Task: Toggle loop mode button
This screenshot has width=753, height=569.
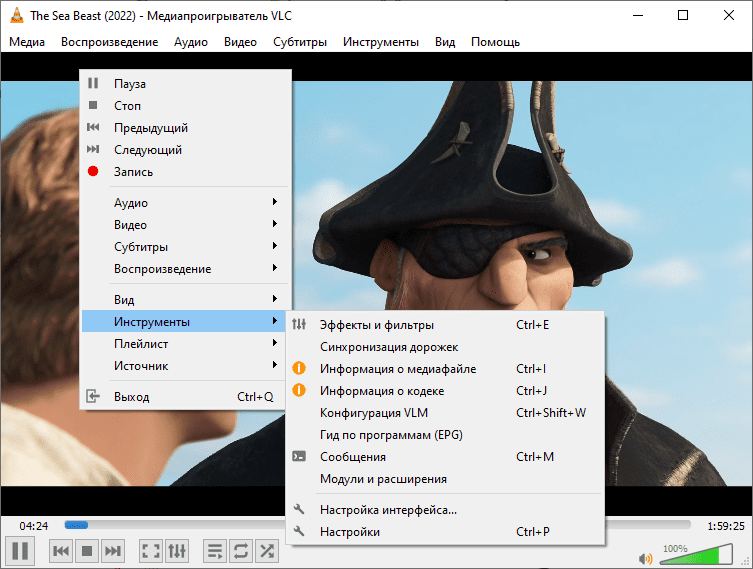Action: click(x=241, y=551)
